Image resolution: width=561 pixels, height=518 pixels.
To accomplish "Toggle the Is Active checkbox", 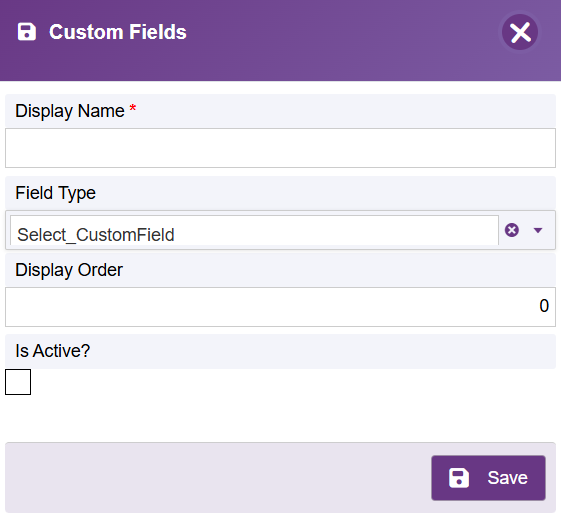I will click(18, 382).
